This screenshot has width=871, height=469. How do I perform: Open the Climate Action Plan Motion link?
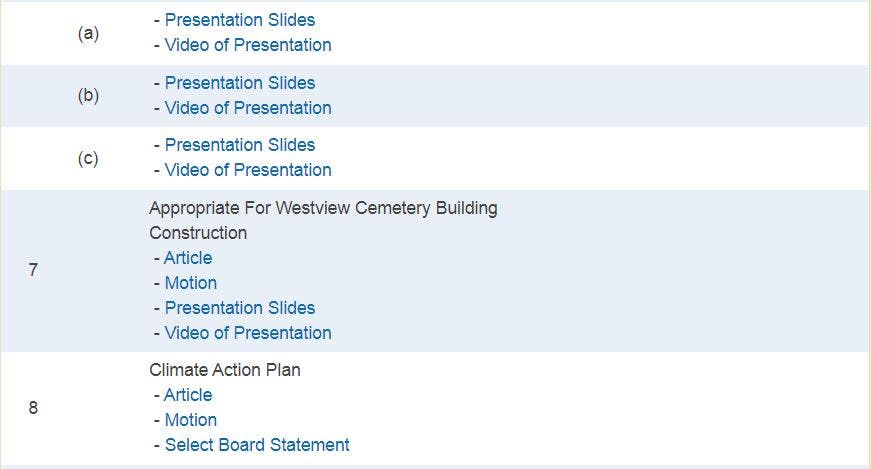(x=191, y=420)
